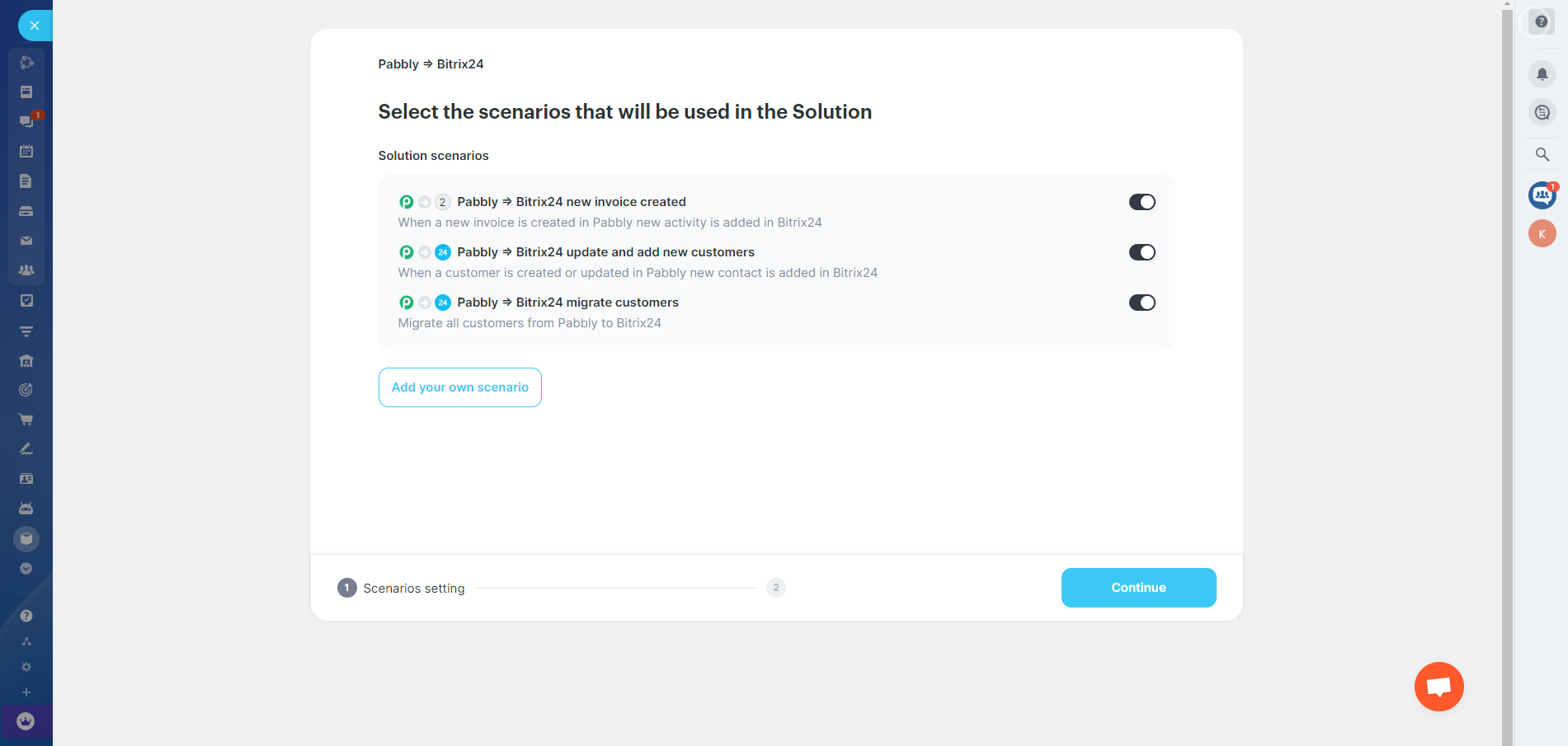
Task: Click the orange live chat widget button
Action: (1439, 687)
